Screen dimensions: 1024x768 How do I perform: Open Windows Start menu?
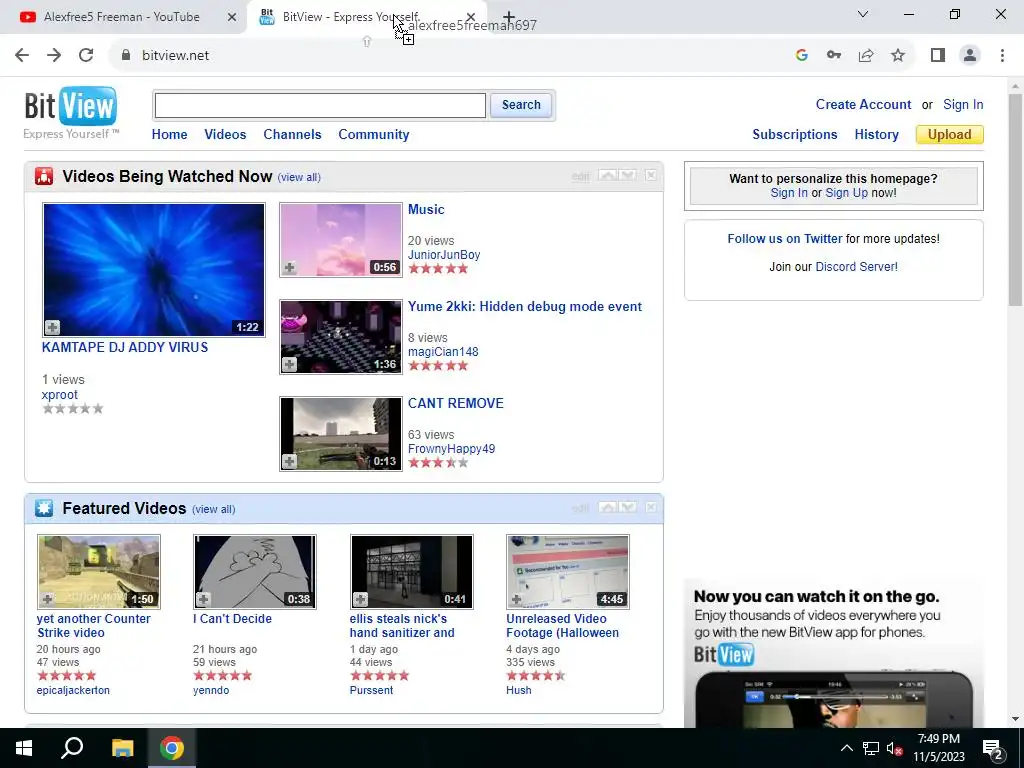24,748
